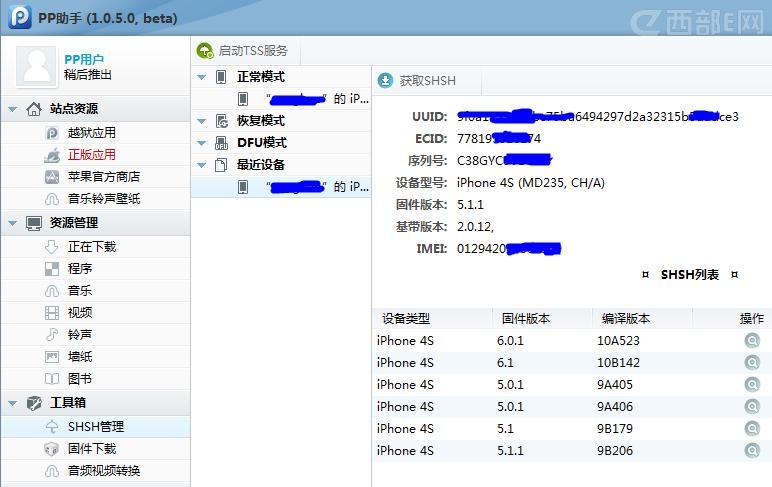This screenshot has width=772, height=487.
Task: Open 正版应用 in sidebar
Action: pos(92,155)
